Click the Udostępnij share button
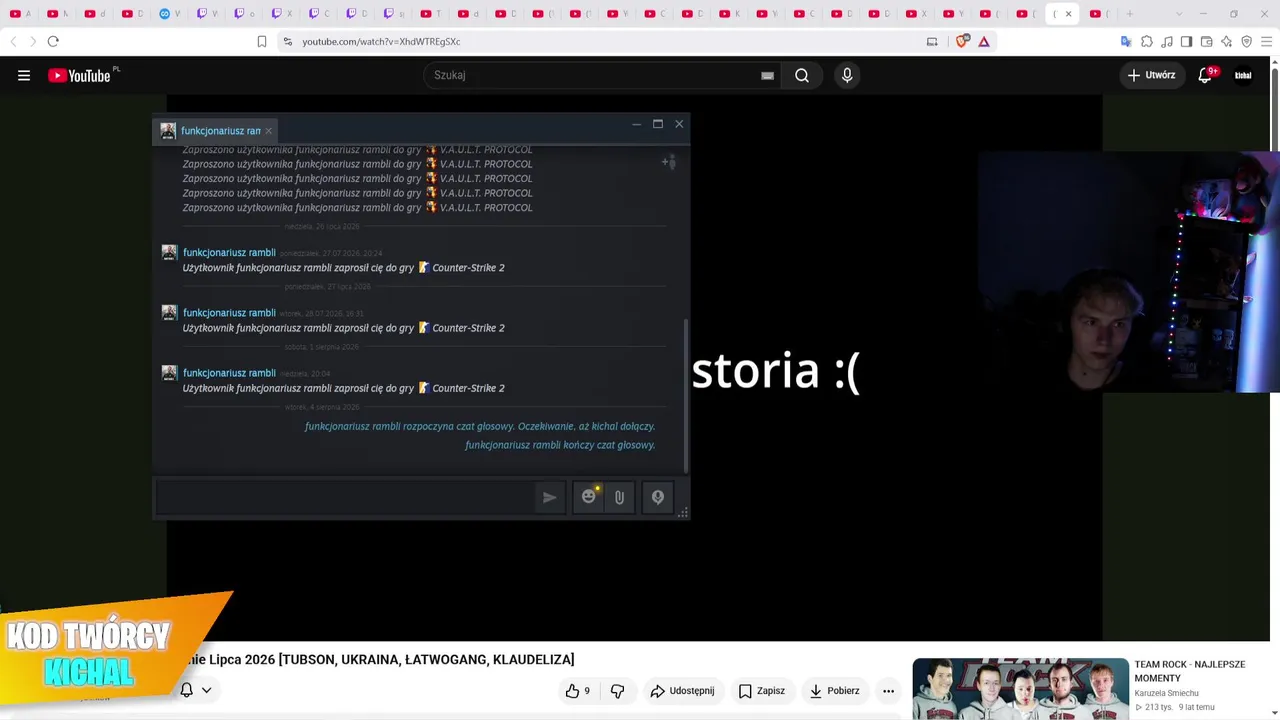 tap(682, 691)
